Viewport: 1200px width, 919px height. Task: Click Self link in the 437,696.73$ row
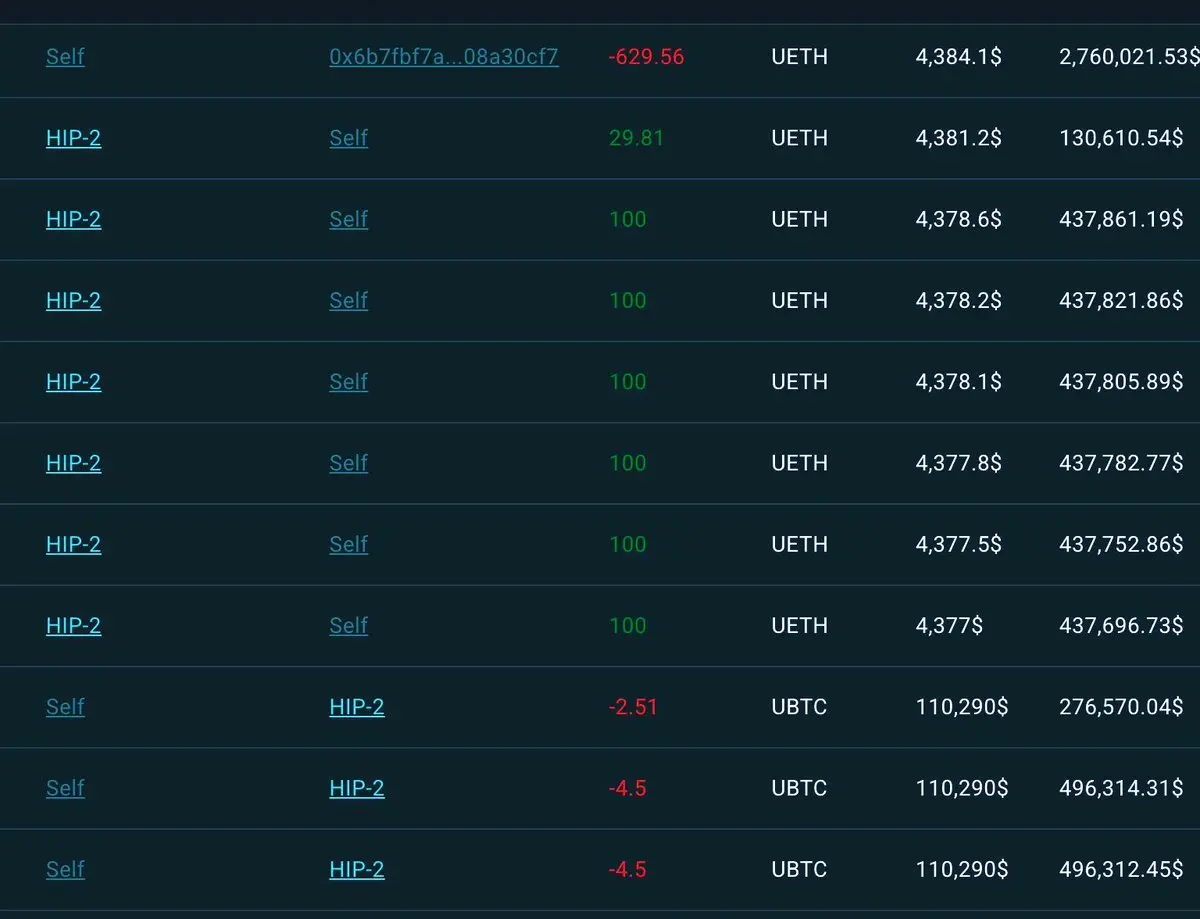pyautogui.click(x=349, y=625)
